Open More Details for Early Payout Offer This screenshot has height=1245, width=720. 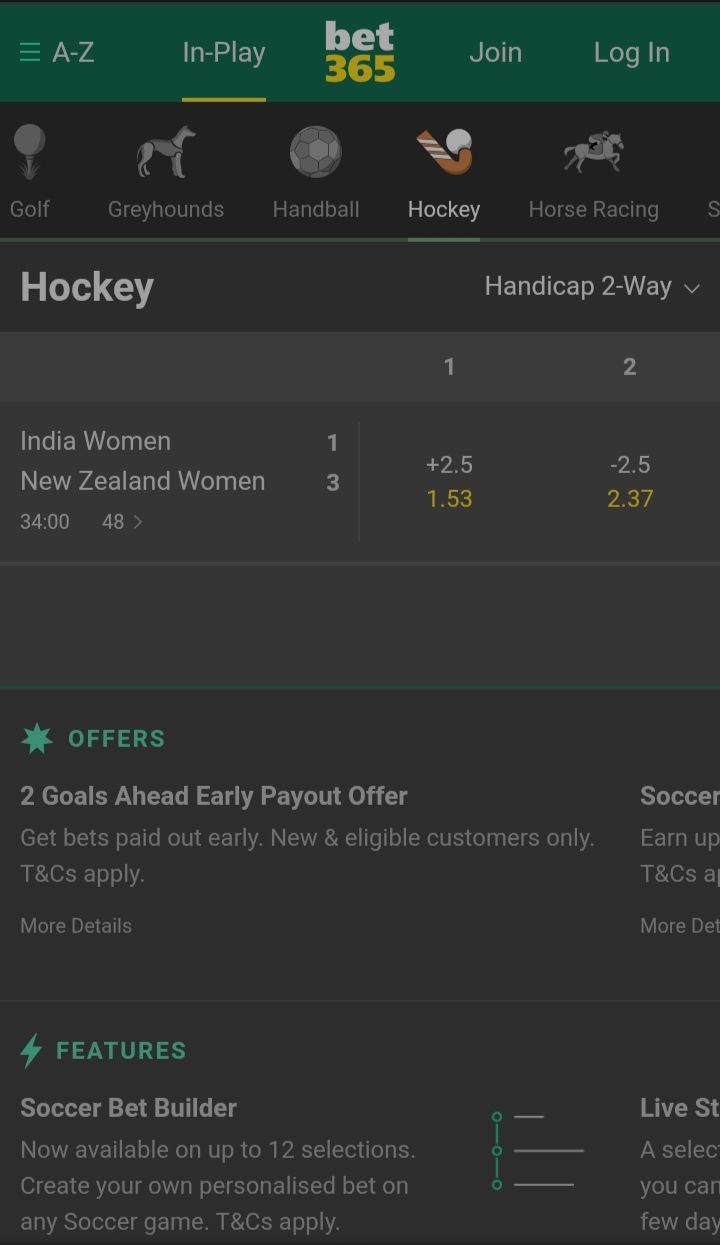(x=76, y=926)
